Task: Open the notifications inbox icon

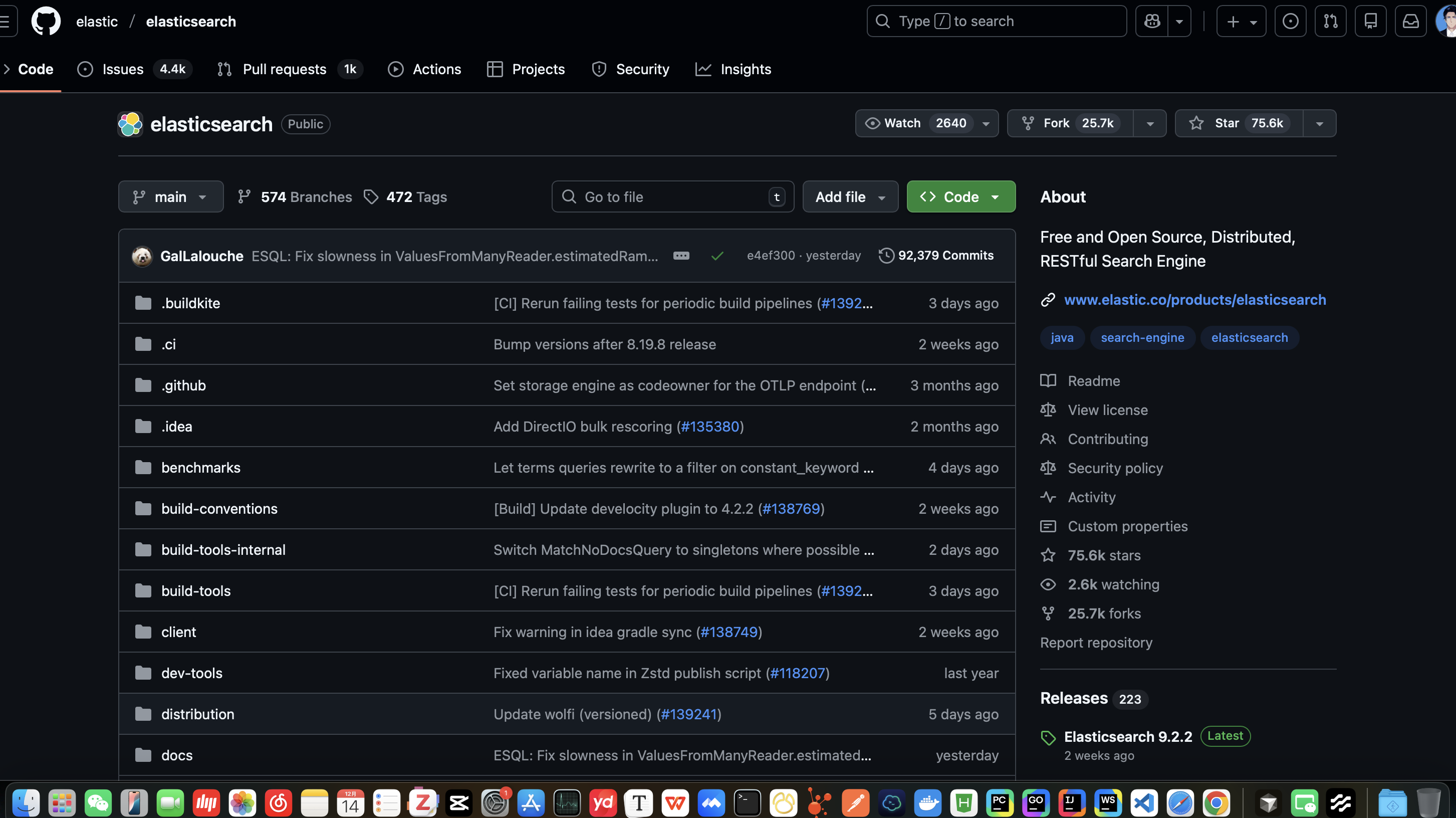Action: tap(1410, 22)
